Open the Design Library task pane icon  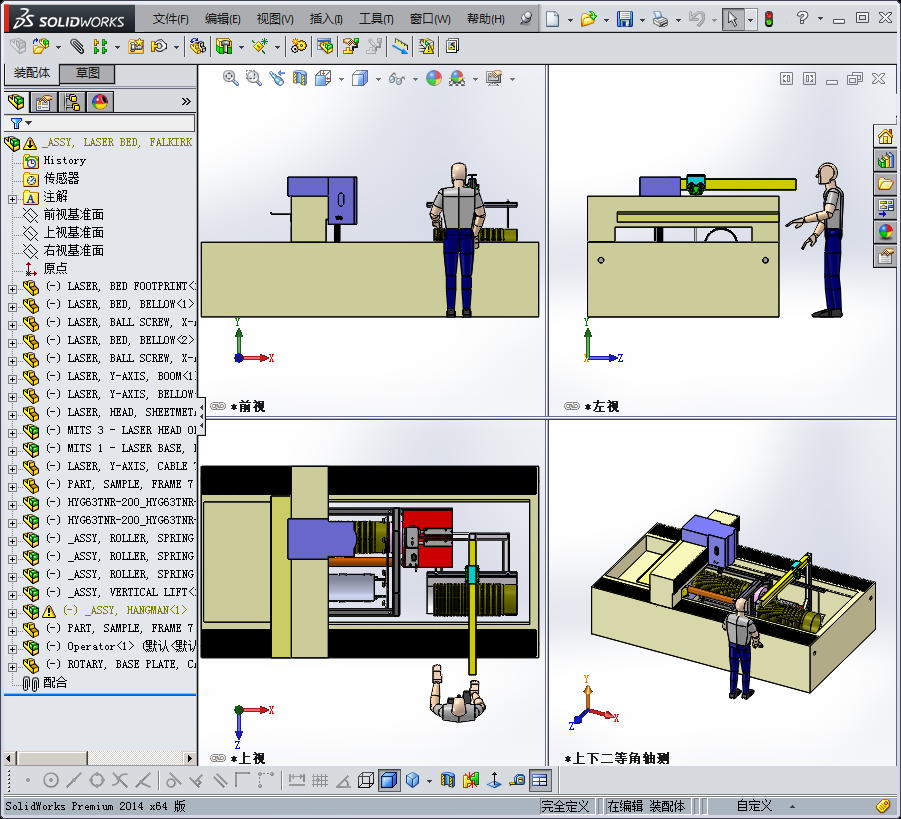tap(885, 160)
